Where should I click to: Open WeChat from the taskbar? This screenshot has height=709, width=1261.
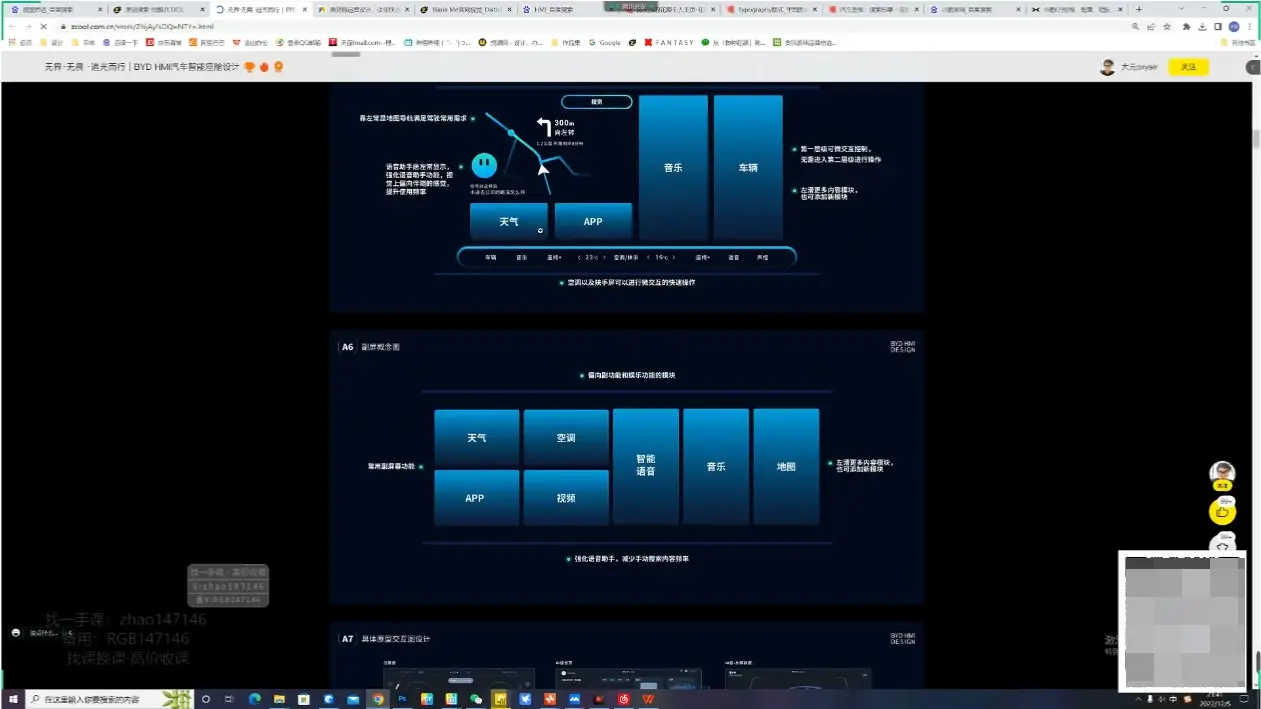tap(476, 699)
